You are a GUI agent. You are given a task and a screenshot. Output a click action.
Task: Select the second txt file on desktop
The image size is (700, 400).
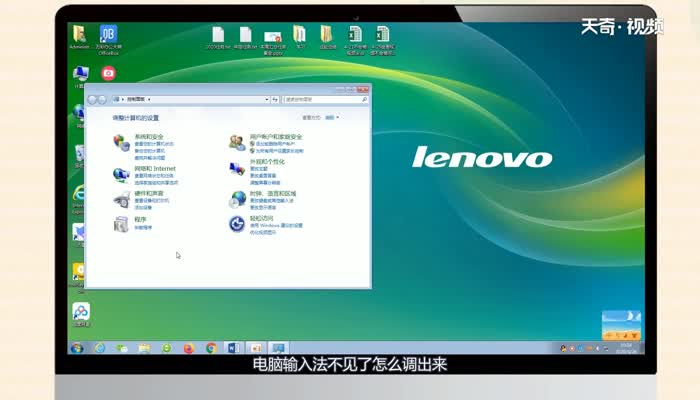click(246, 38)
